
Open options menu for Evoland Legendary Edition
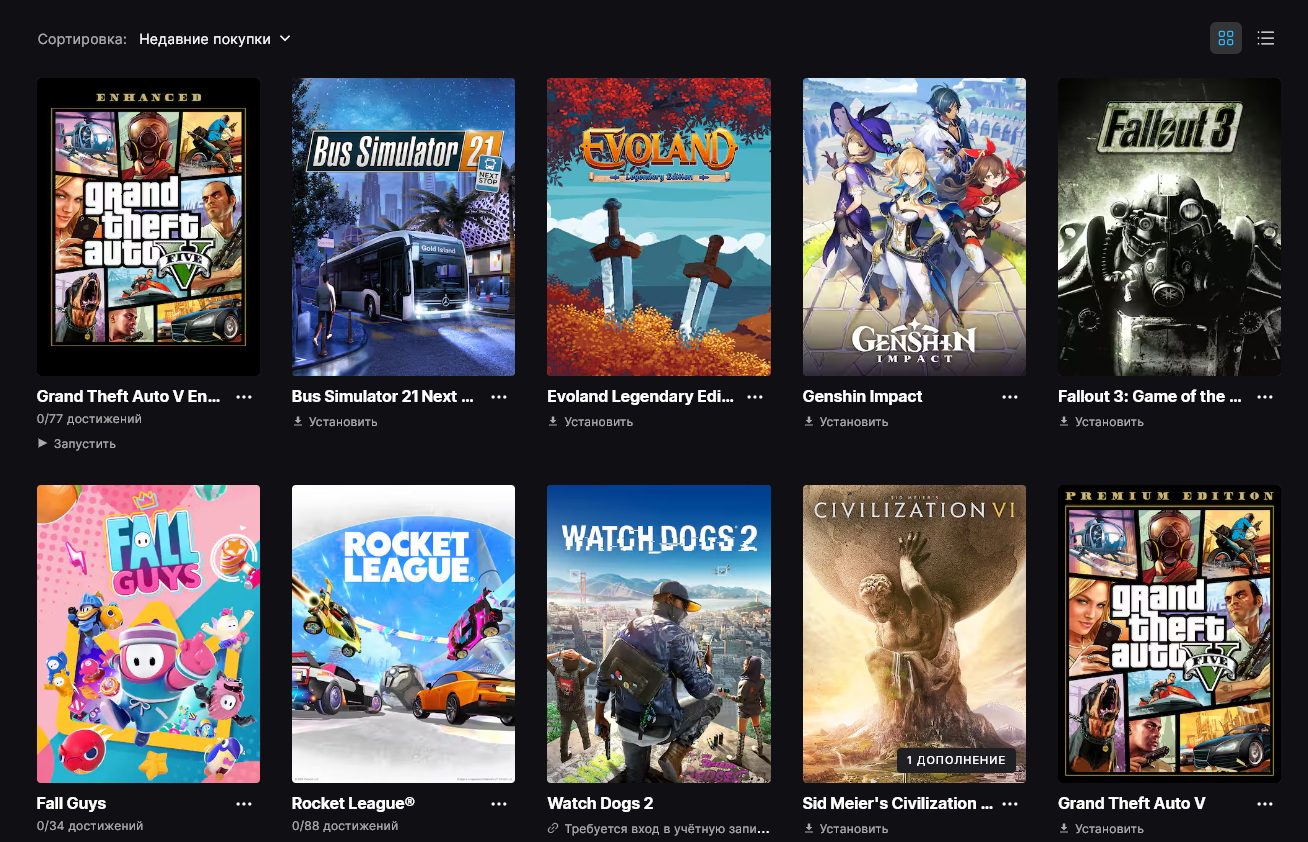point(755,397)
